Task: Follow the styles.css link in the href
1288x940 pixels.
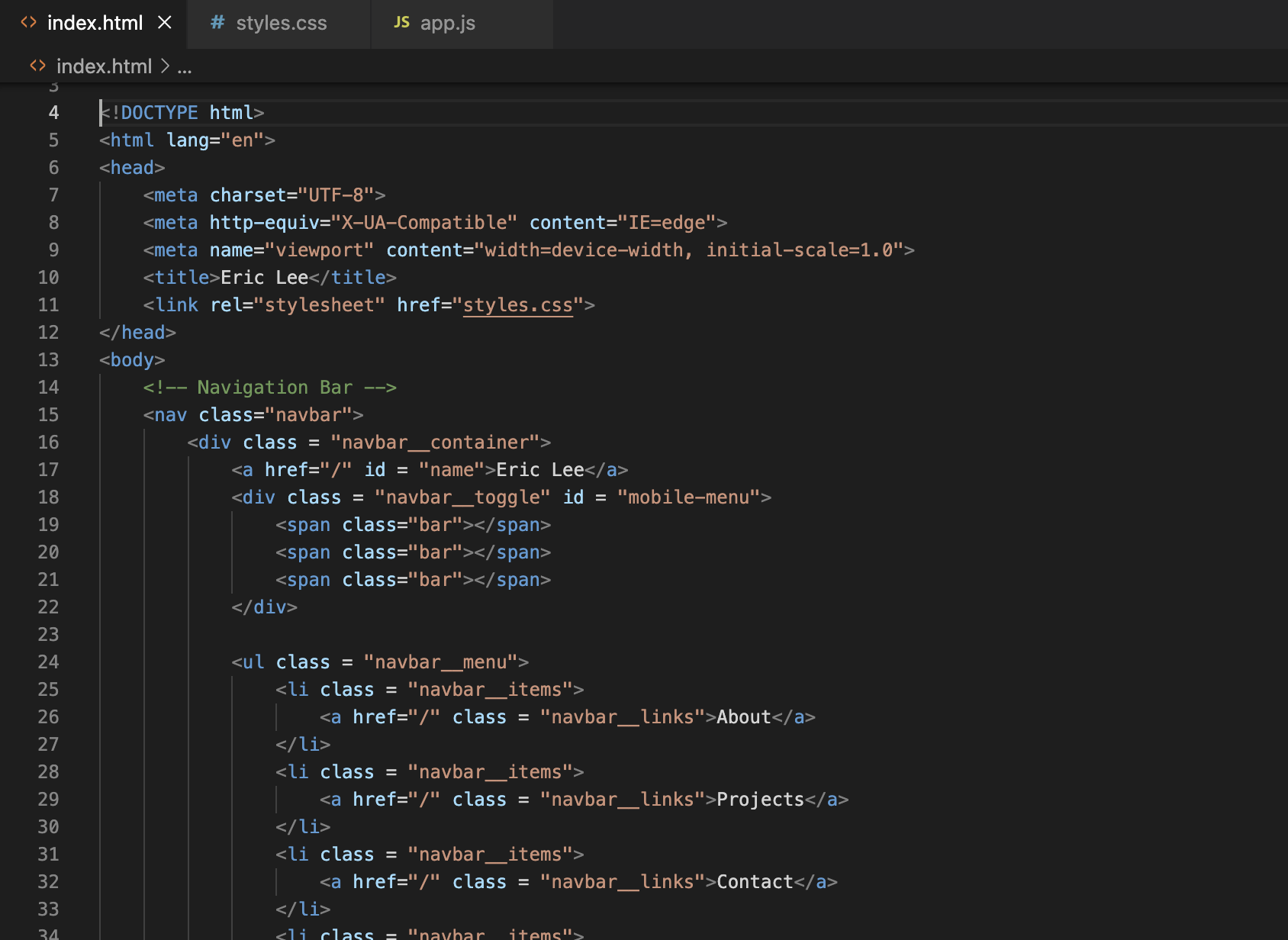Action: 517,305
